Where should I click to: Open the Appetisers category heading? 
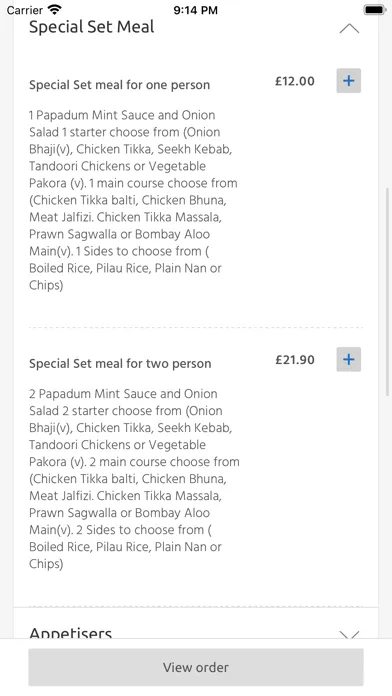pyautogui.click(x=71, y=632)
